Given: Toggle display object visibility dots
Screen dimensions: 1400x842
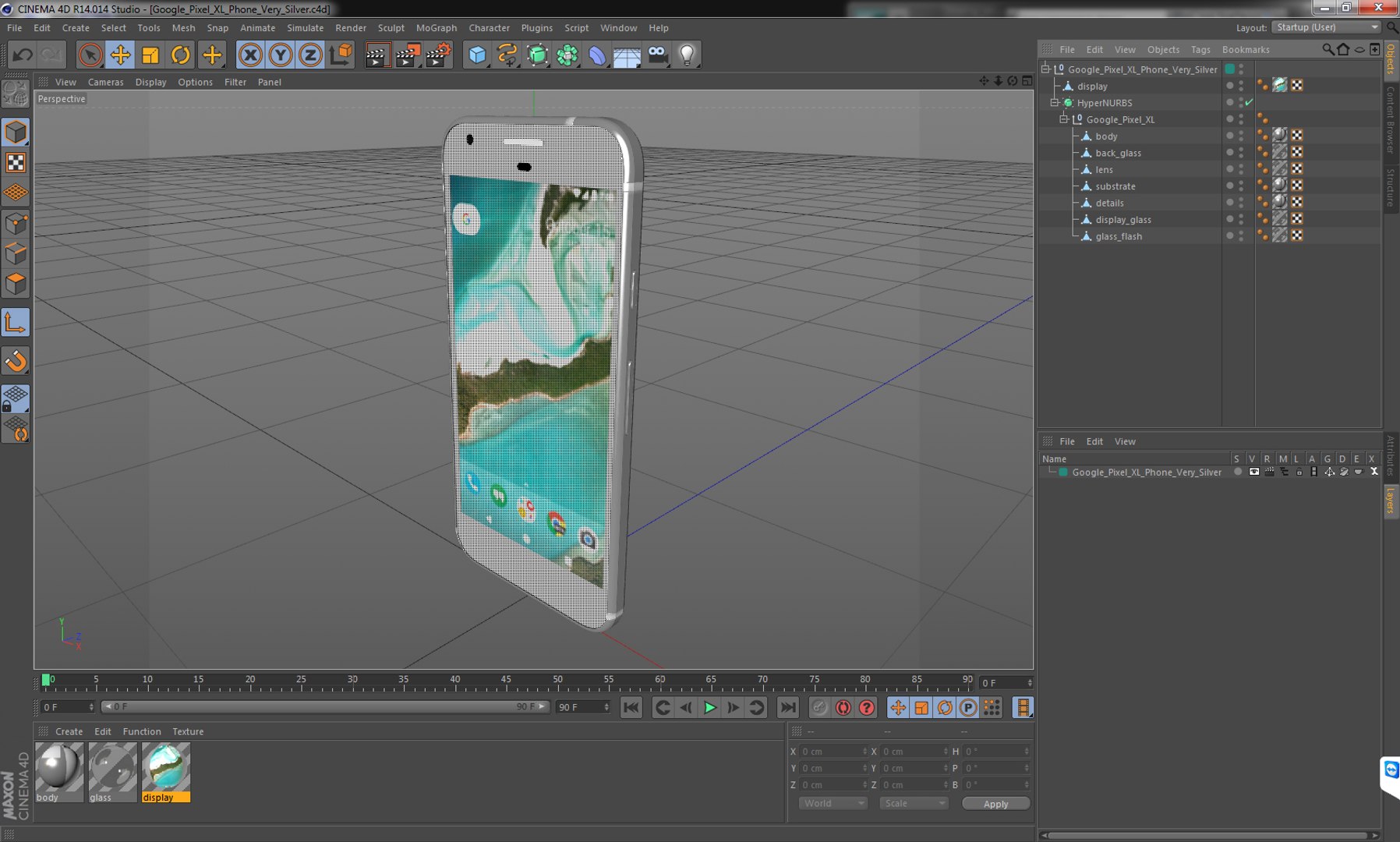Looking at the screenshot, I should pyautogui.click(x=1241, y=86).
